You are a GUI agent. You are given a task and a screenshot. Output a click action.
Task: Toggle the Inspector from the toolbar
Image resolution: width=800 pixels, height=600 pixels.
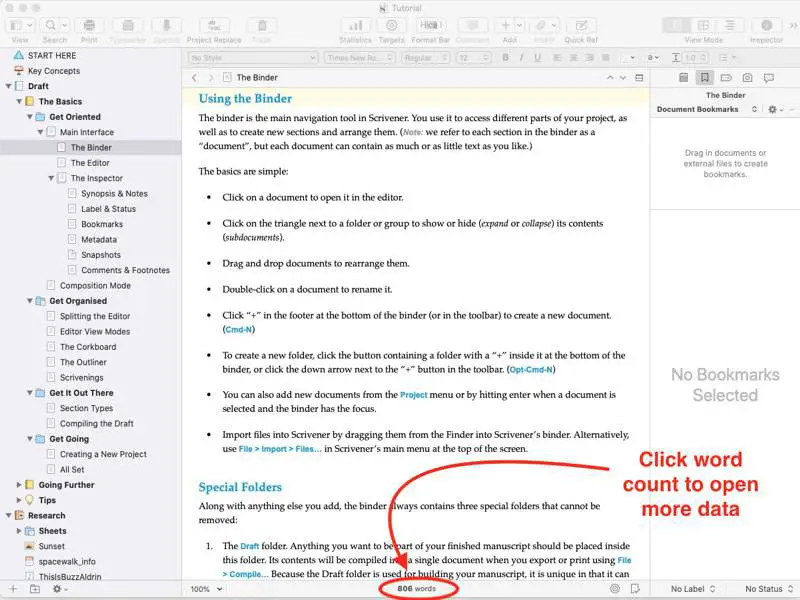(x=766, y=26)
